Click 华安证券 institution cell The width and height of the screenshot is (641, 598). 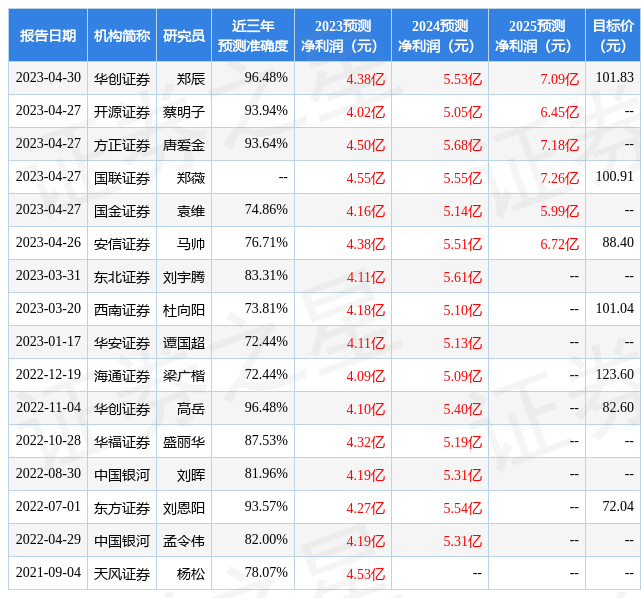(x=122, y=343)
